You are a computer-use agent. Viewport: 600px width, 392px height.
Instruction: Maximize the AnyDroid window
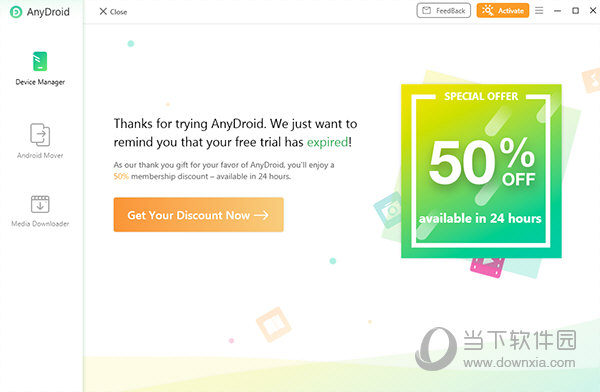click(x=576, y=11)
